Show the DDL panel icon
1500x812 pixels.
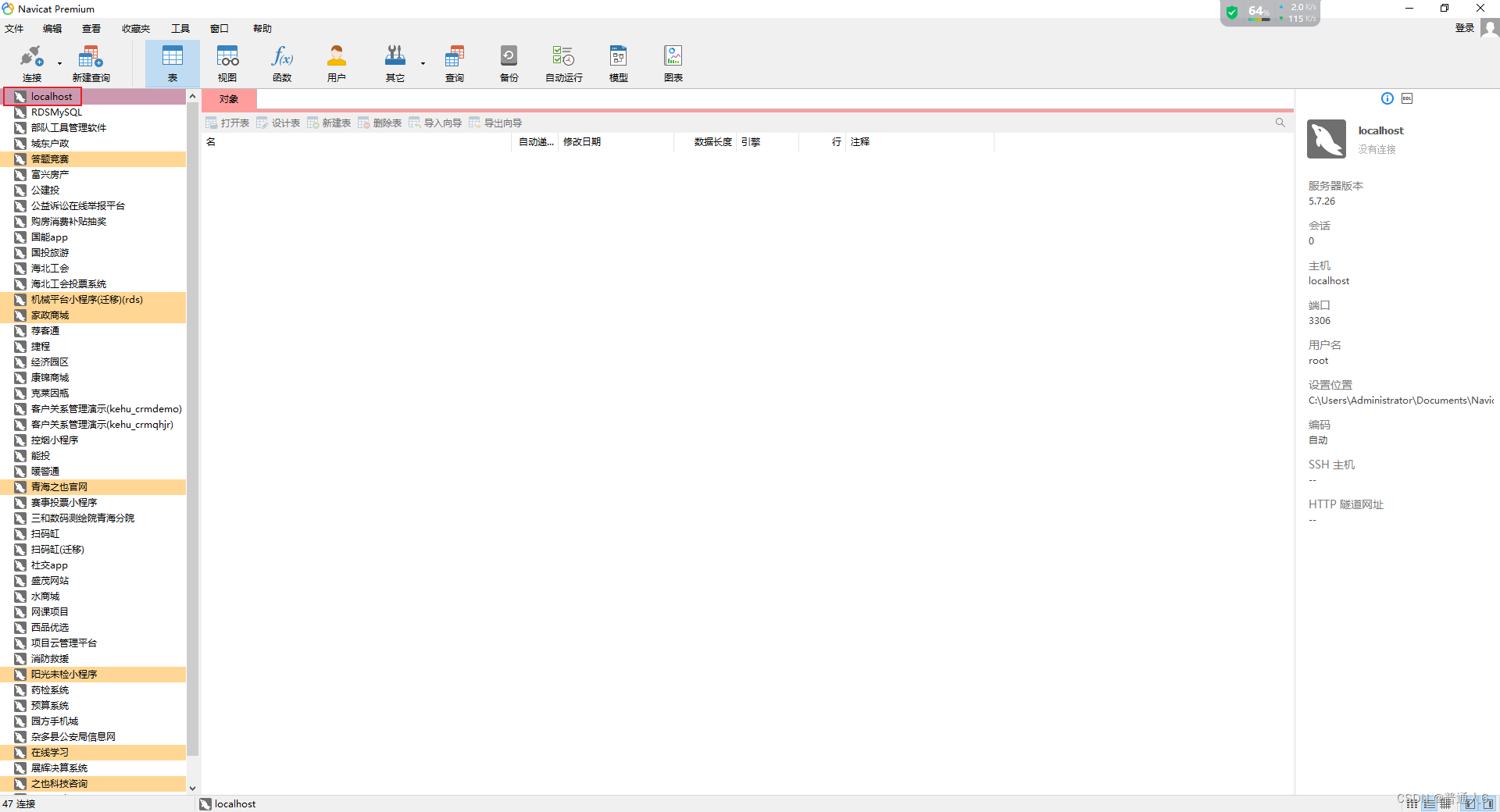tap(1407, 98)
